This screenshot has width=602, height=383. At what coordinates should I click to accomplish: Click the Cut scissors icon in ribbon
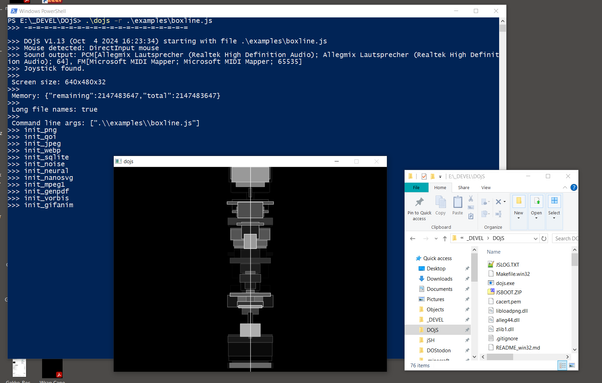[x=471, y=199]
